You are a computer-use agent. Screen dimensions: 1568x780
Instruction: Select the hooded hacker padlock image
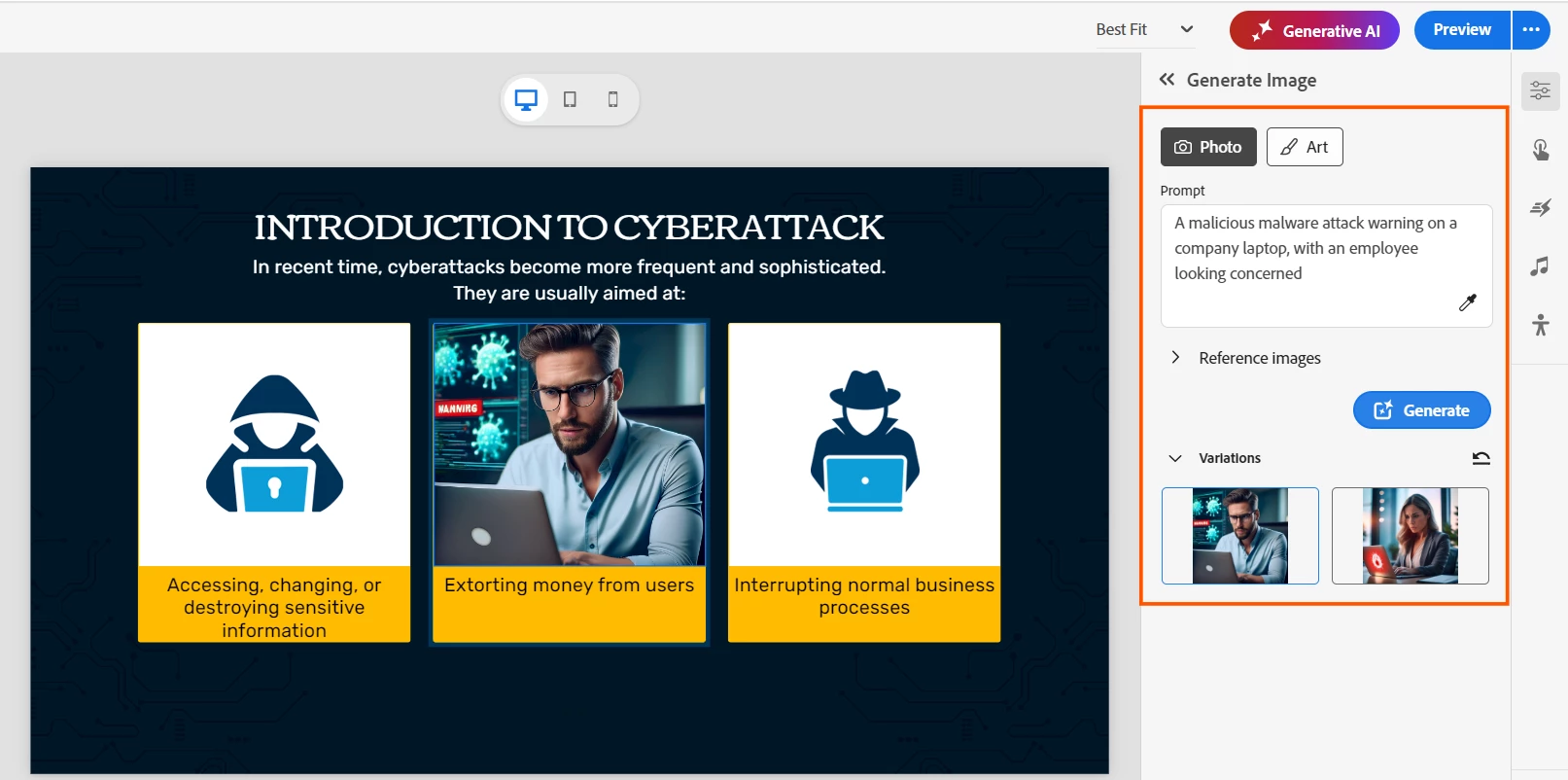(x=274, y=444)
